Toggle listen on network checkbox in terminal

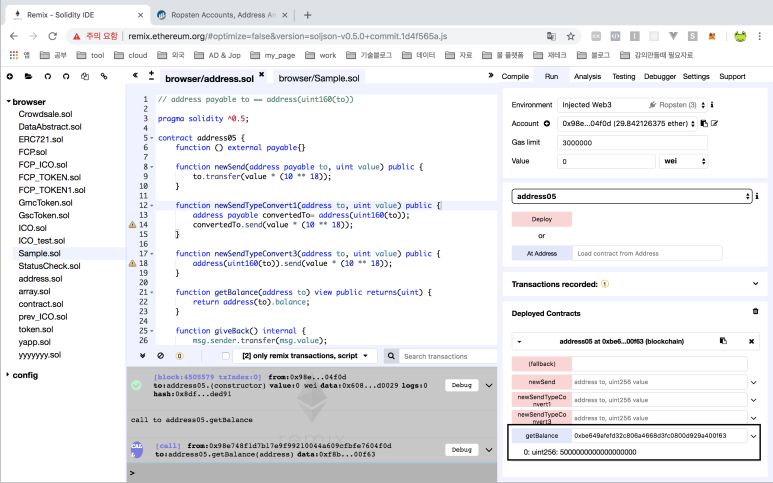pyautogui.click(x=226, y=356)
